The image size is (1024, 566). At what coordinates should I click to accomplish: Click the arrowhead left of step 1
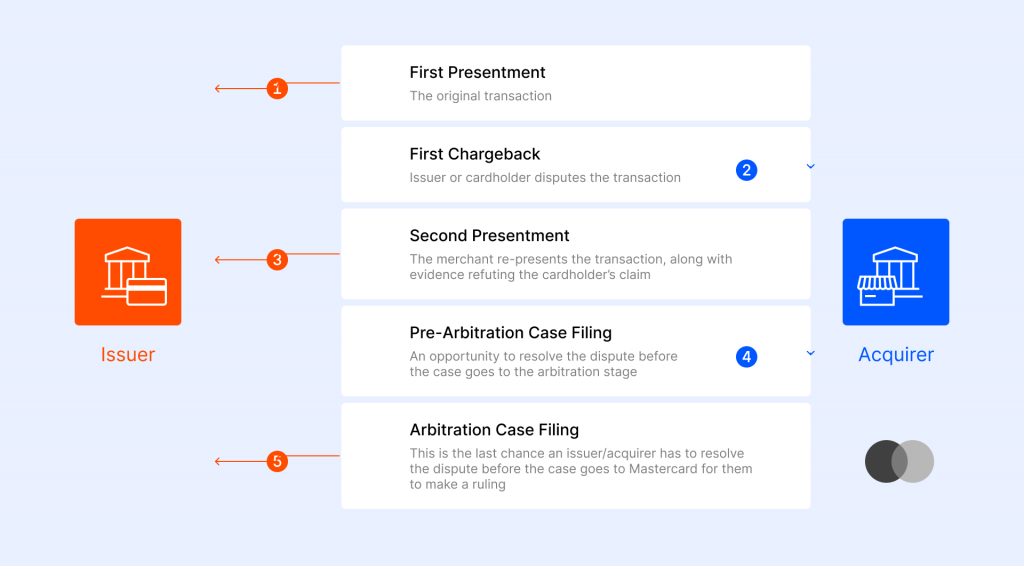219,89
